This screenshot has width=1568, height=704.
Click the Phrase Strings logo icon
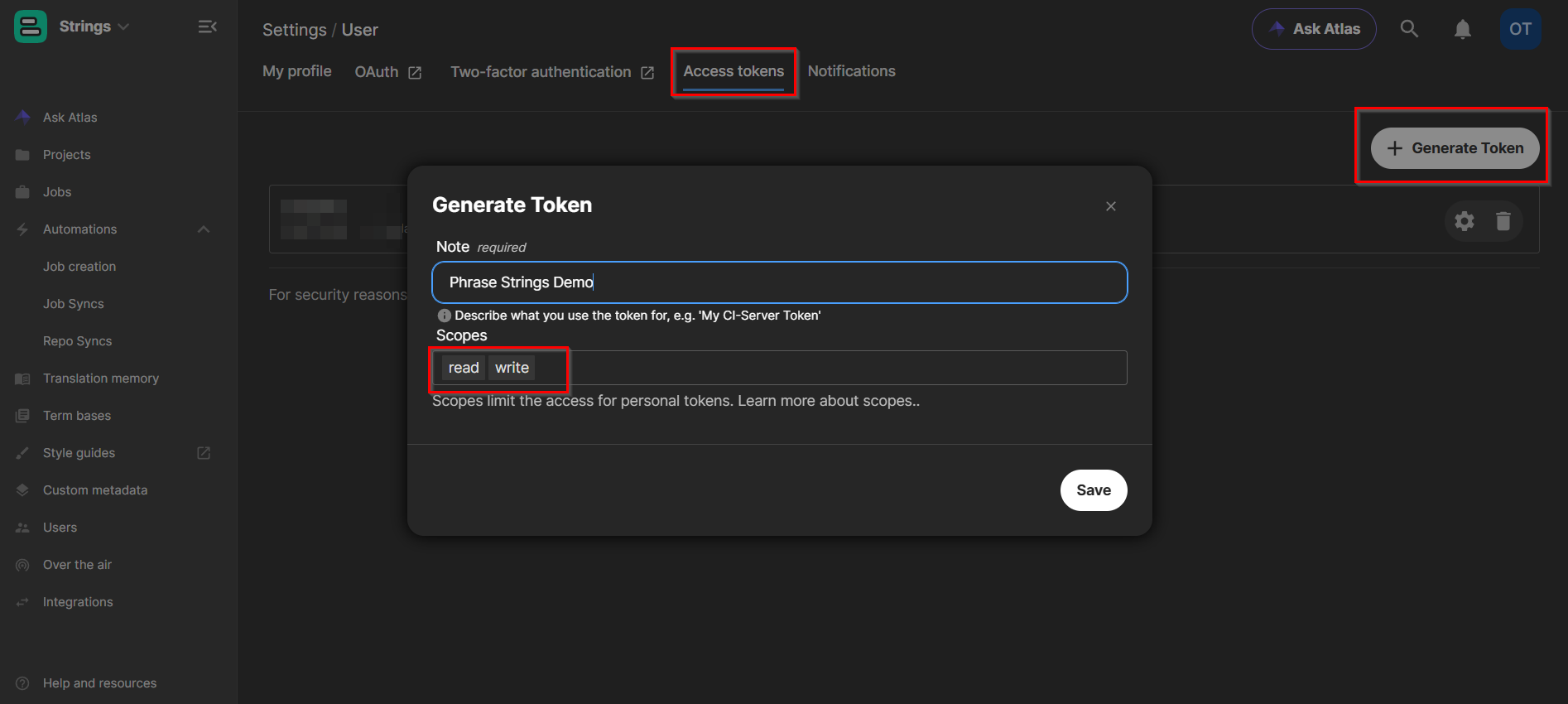31,27
